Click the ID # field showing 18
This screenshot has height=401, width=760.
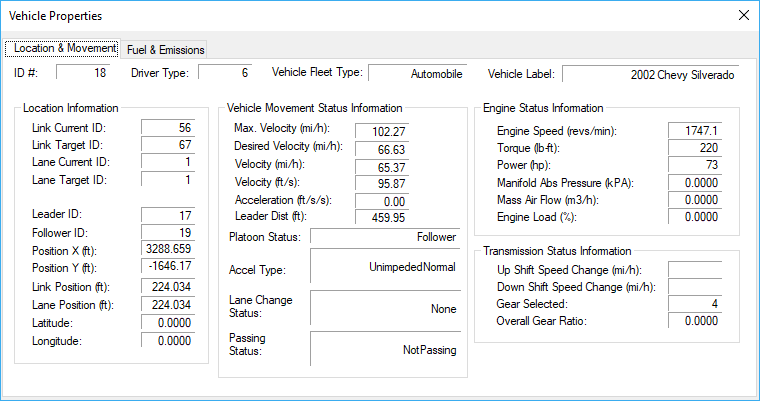pyautogui.click(x=83, y=73)
